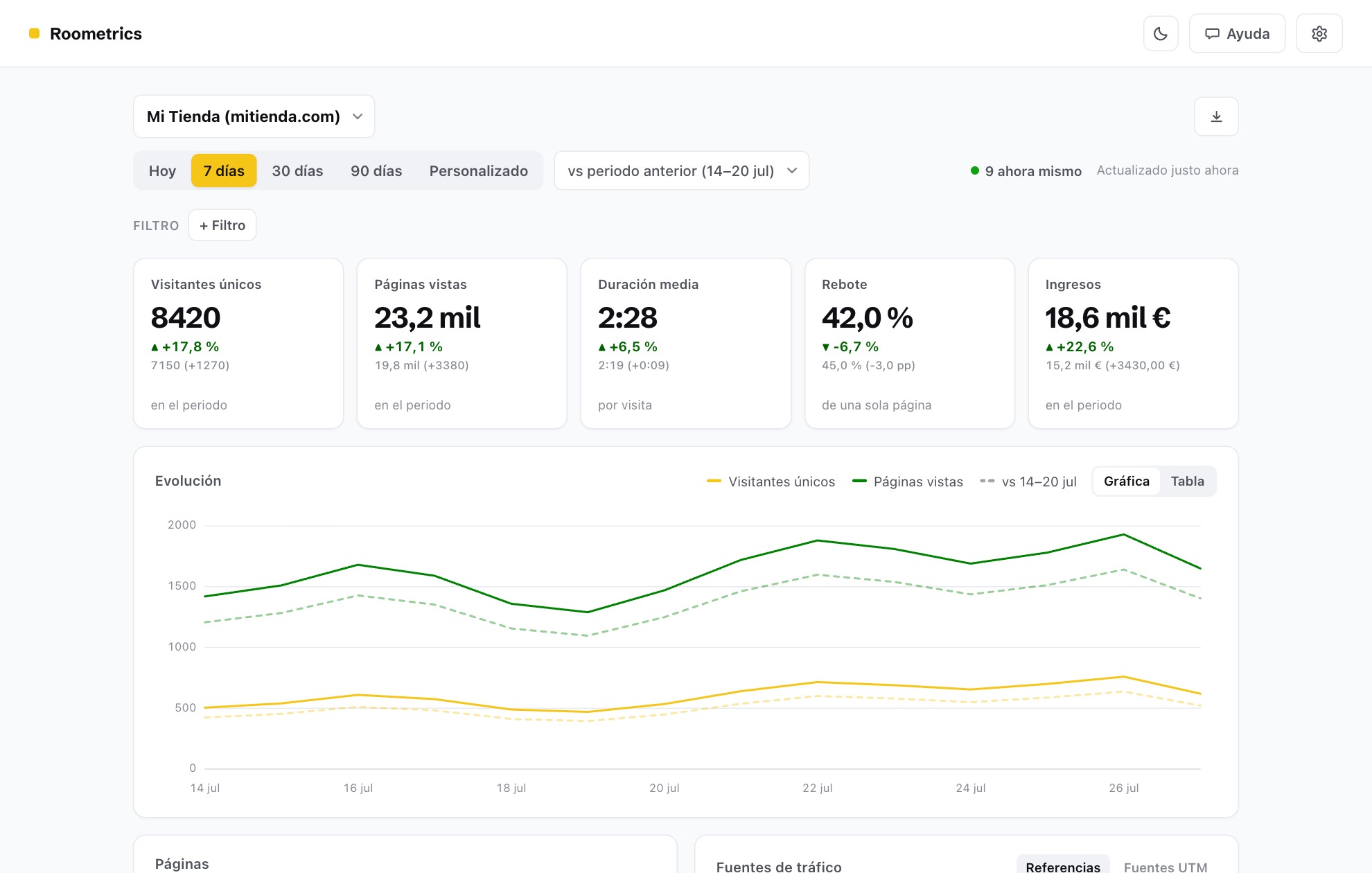The width and height of the screenshot is (1372, 873).
Task: Click the 22 jul axis label
Action: pyautogui.click(x=818, y=788)
